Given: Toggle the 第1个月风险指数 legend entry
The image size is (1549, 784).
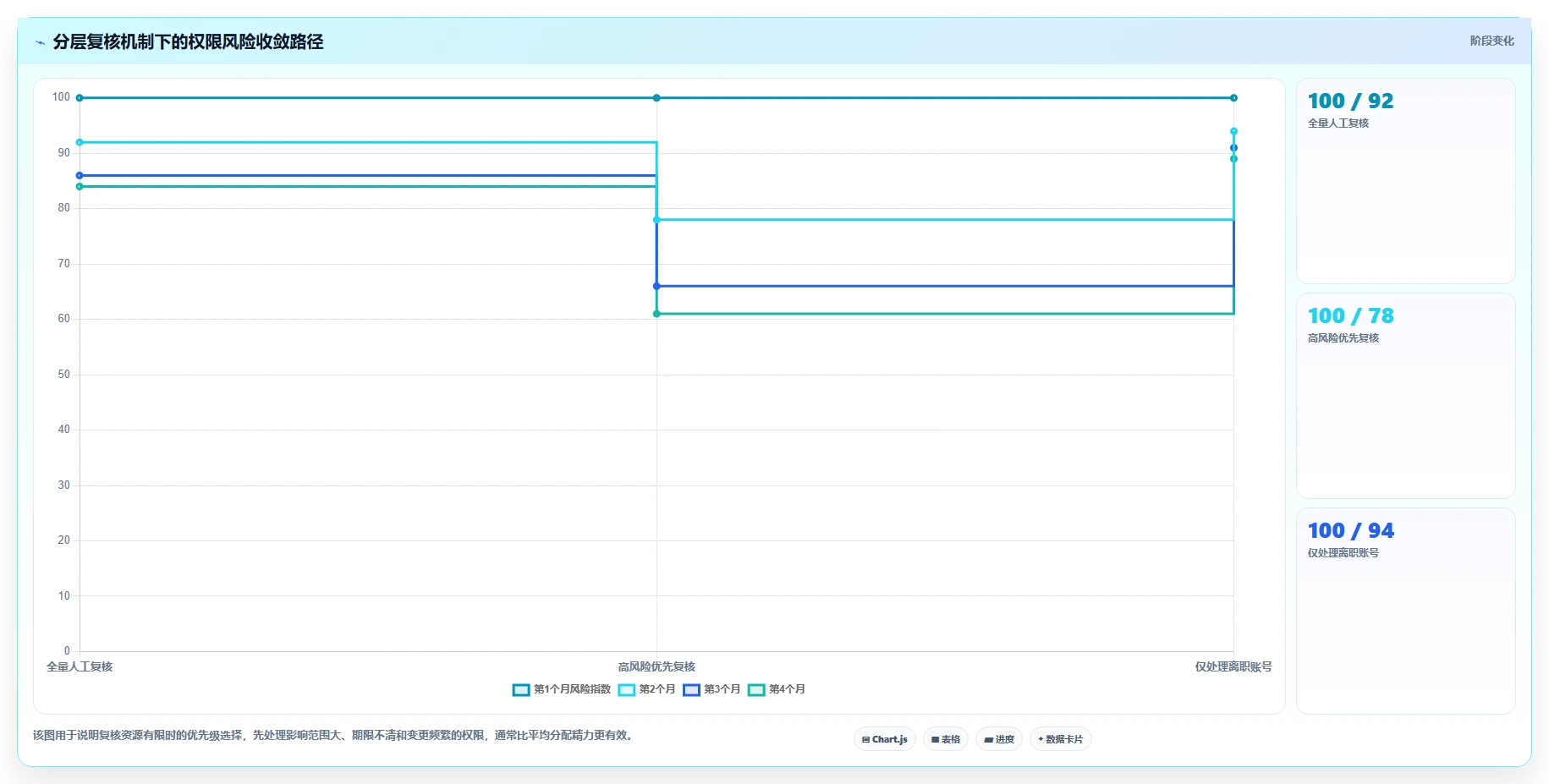Looking at the screenshot, I should [x=562, y=689].
